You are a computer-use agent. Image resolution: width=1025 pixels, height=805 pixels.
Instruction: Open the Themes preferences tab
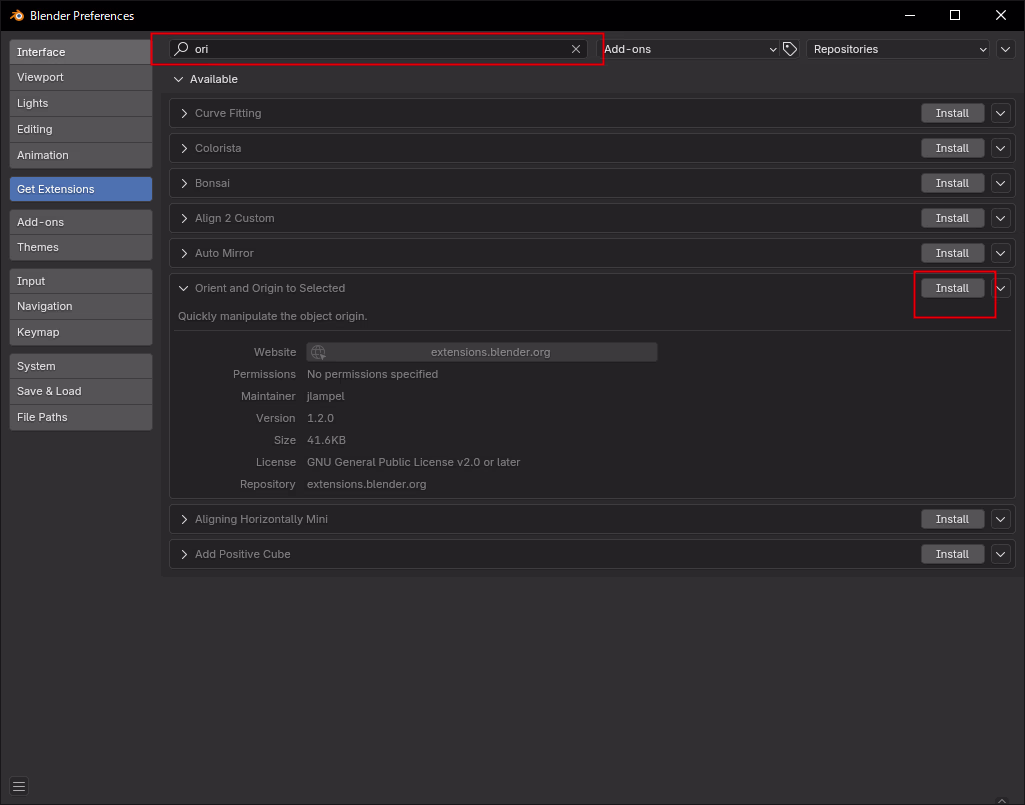coord(81,247)
